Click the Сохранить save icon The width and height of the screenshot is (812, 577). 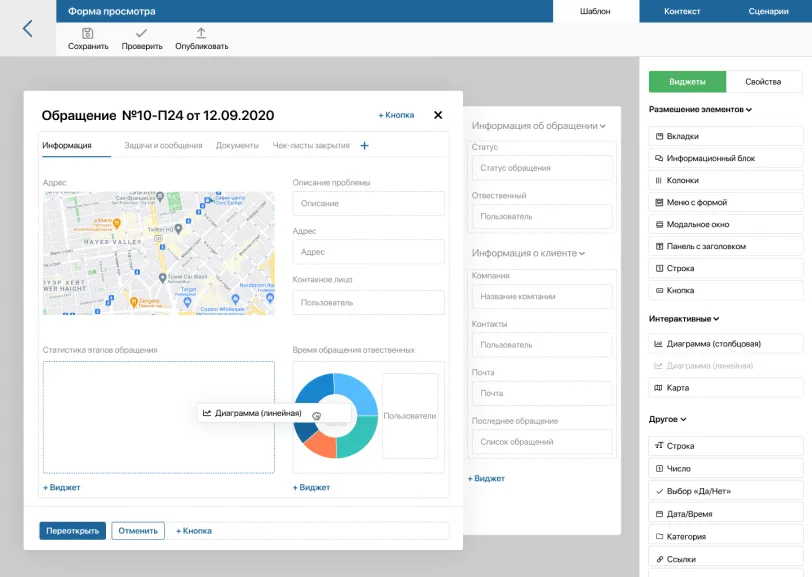(x=88, y=33)
